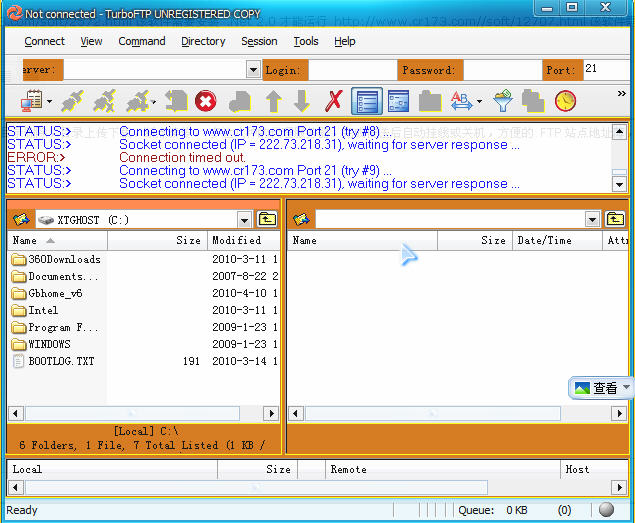Expand the Server address dropdown

pos(253,70)
